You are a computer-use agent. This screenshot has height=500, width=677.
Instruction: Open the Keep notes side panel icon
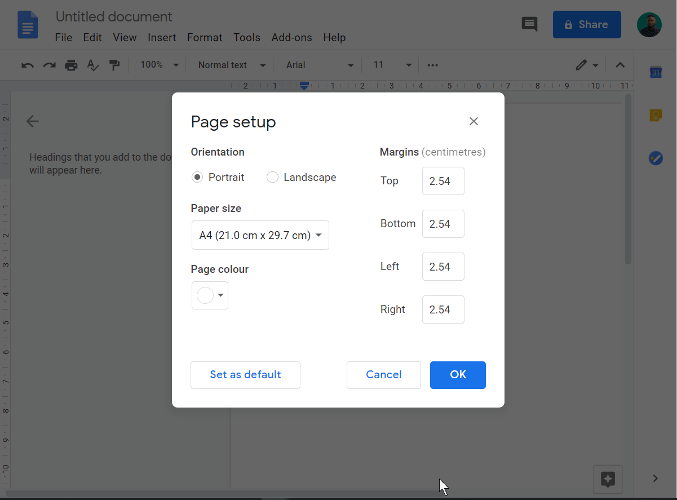[x=656, y=115]
